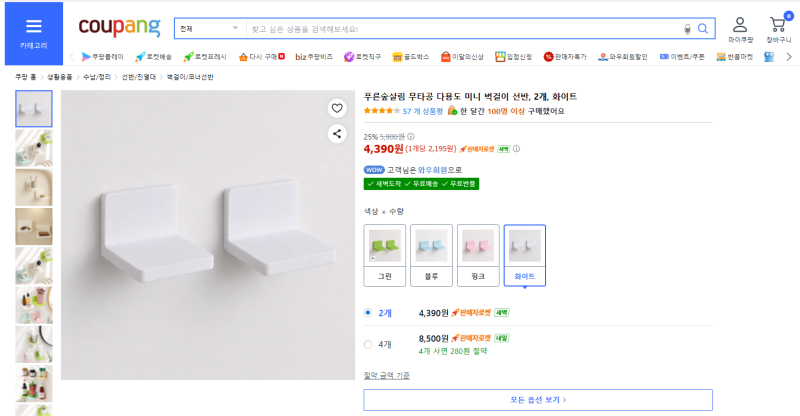800x416 pixels.
Task: Go to 생활용품 breadcrumb
Action: tap(60, 77)
